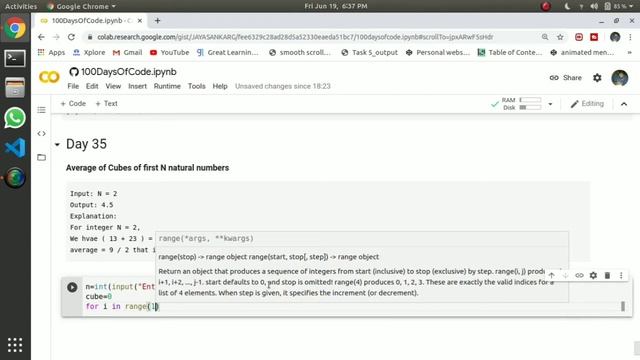Open the Task 5_output bookmark
Viewport: 640px width, 360px height.
(369, 53)
